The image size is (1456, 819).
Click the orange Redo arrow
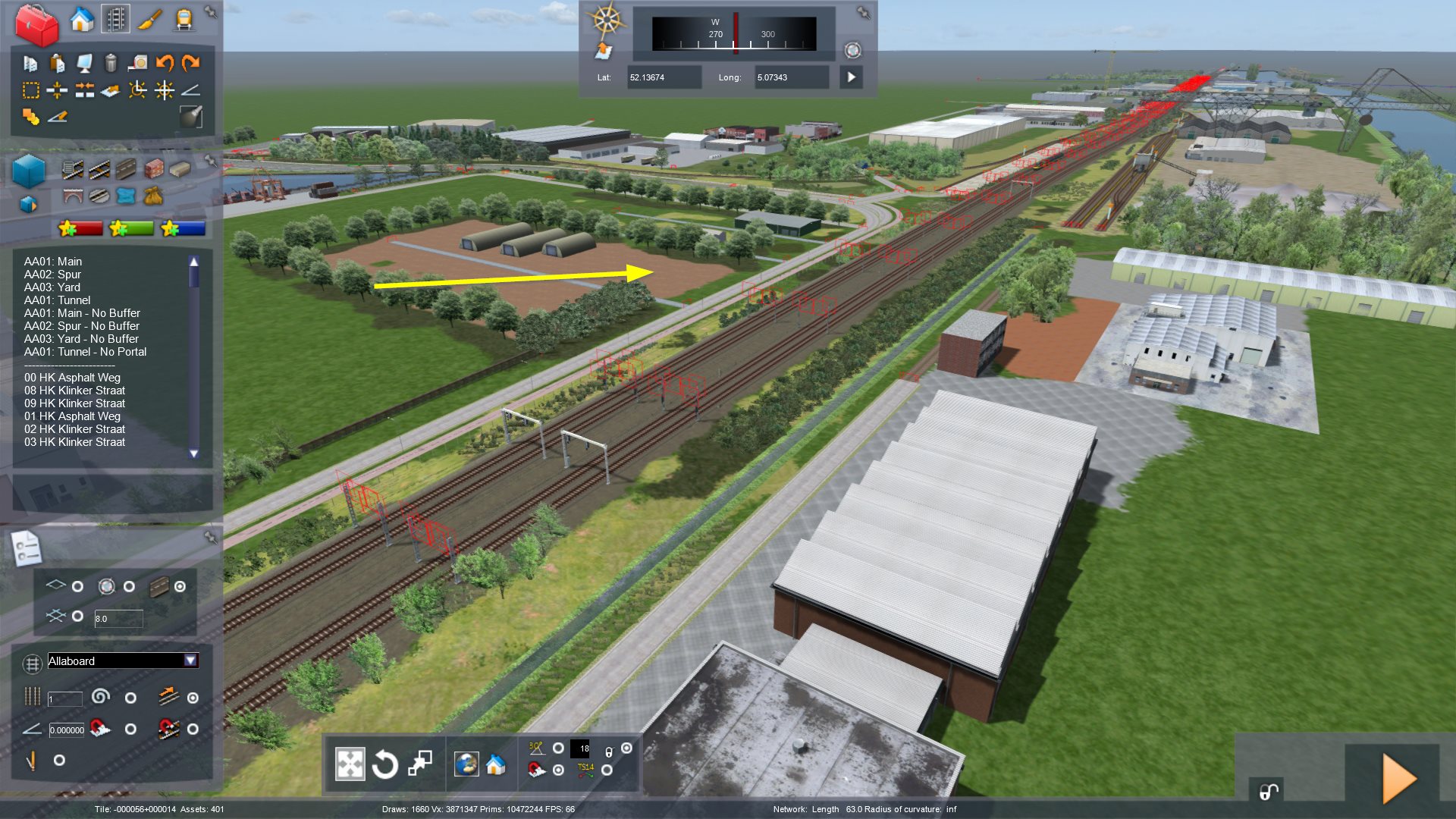pyautogui.click(x=191, y=63)
